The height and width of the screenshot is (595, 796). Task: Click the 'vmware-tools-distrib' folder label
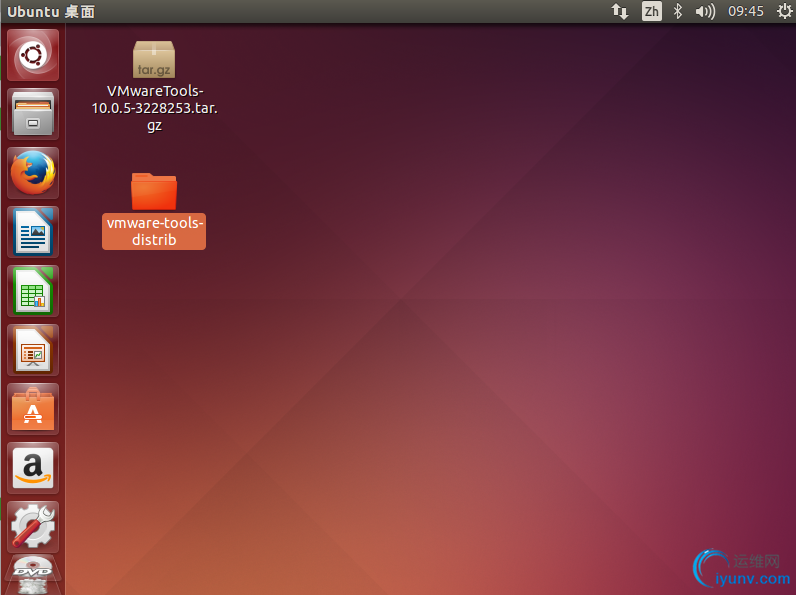(x=154, y=231)
